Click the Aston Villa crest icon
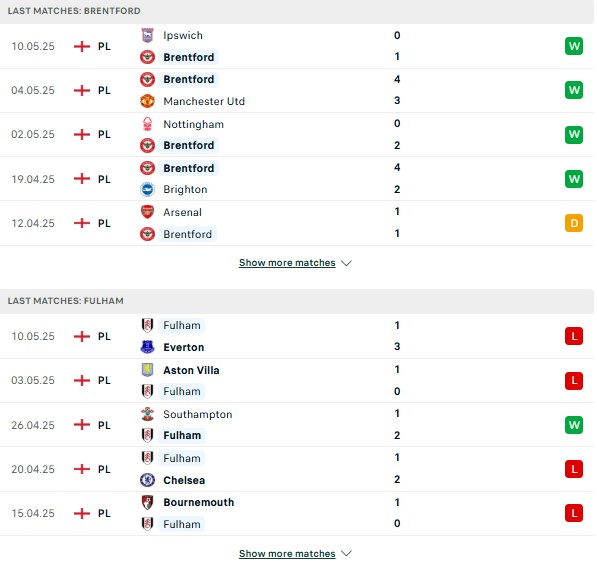Screen dimensions: 597x570 (147, 370)
